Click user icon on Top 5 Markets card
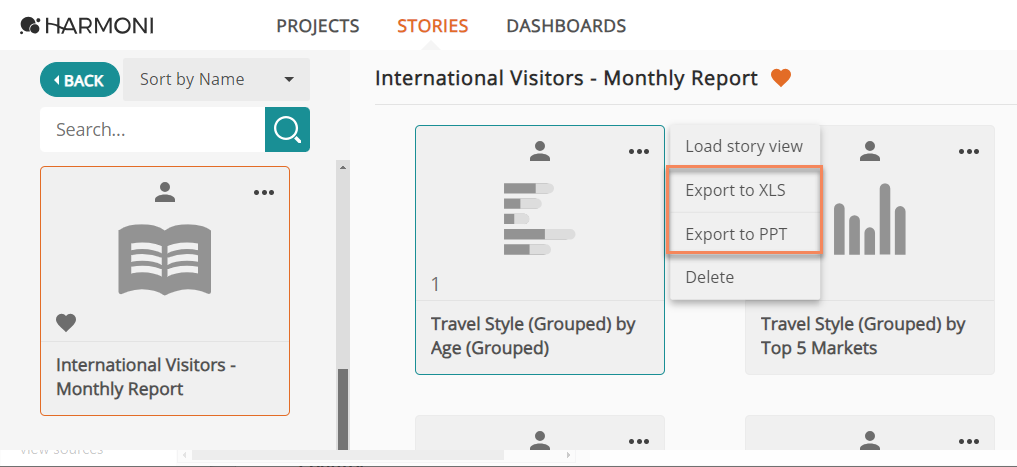The height and width of the screenshot is (467, 1017). tap(870, 152)
